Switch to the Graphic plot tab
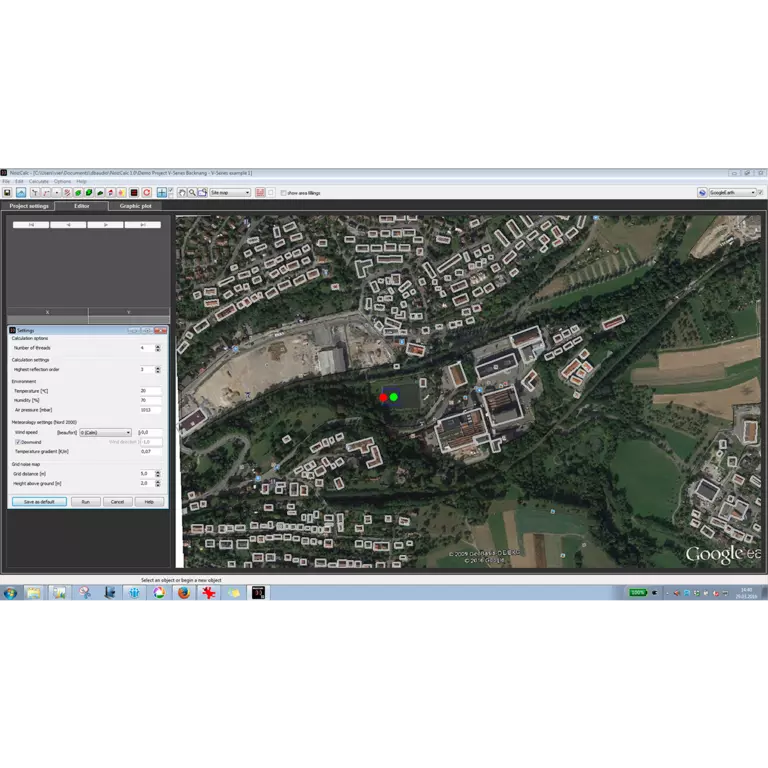Image resolution: width=768 pixels, height=768 pixels. point(135,206)
